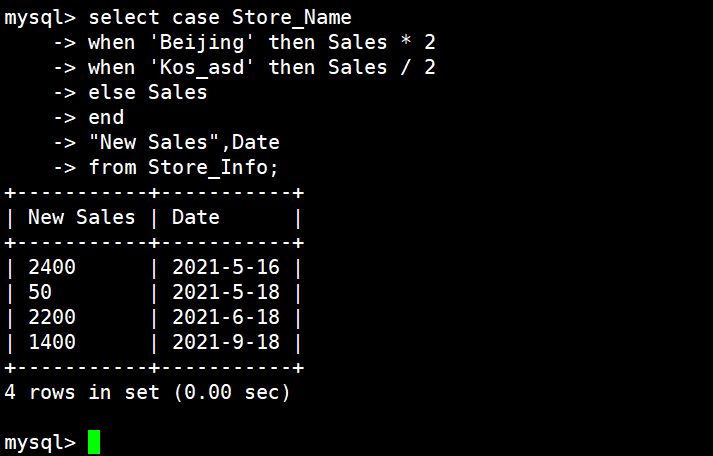Click the "Date" column header in the result table
The height and width of the screenshot is (456, 713).
195,217
